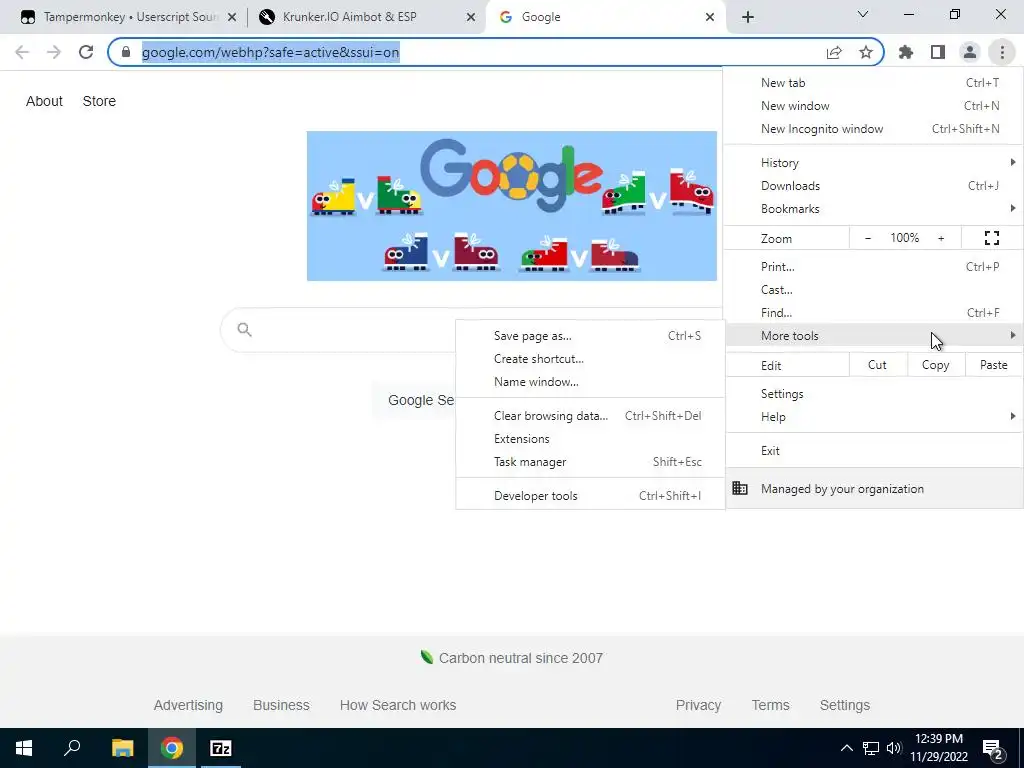
Task: Close the Chrome three-dot menu button
Action: coord(1002,52)
